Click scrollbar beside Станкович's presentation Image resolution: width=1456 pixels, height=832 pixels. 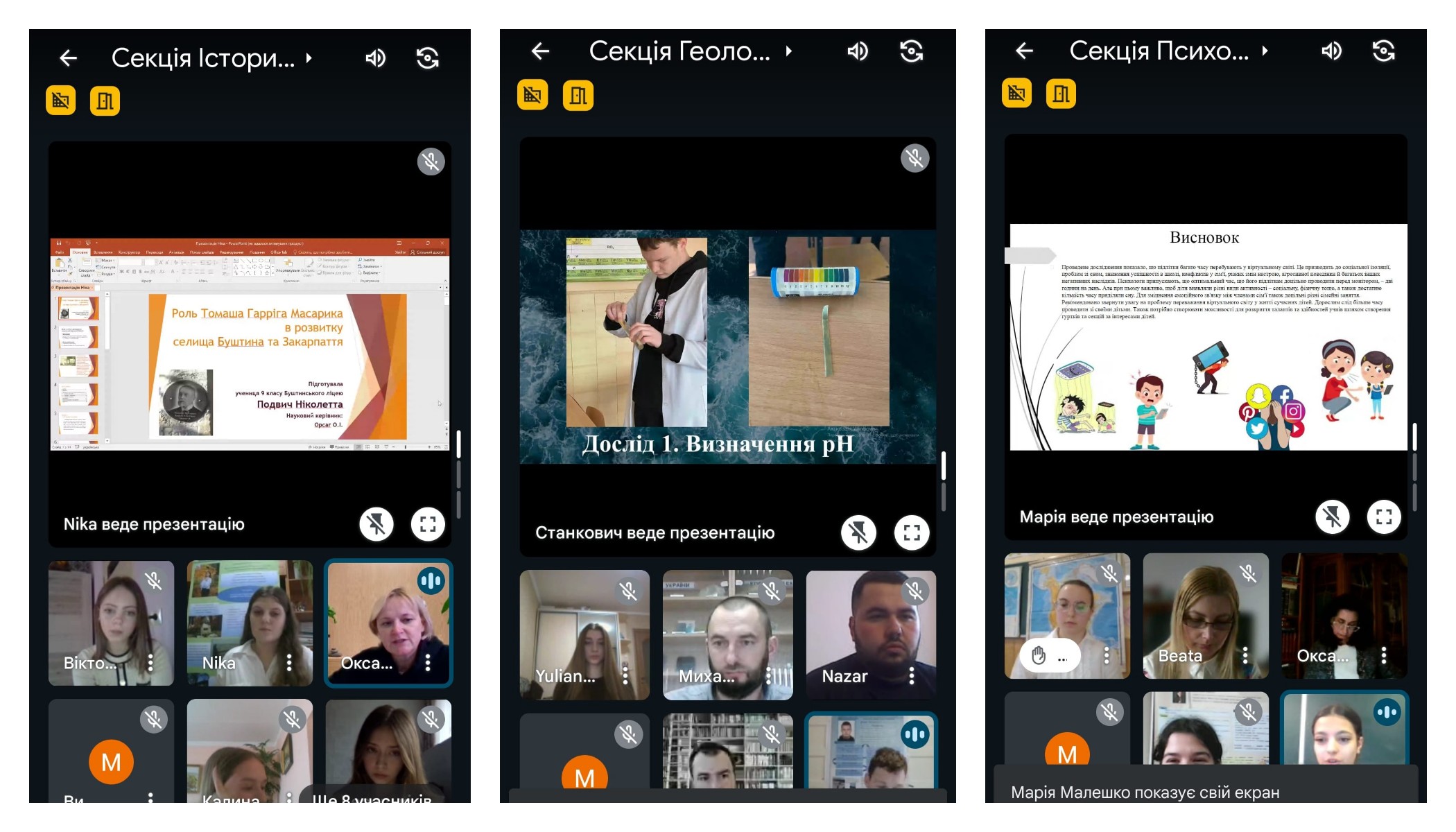[943, 481]
